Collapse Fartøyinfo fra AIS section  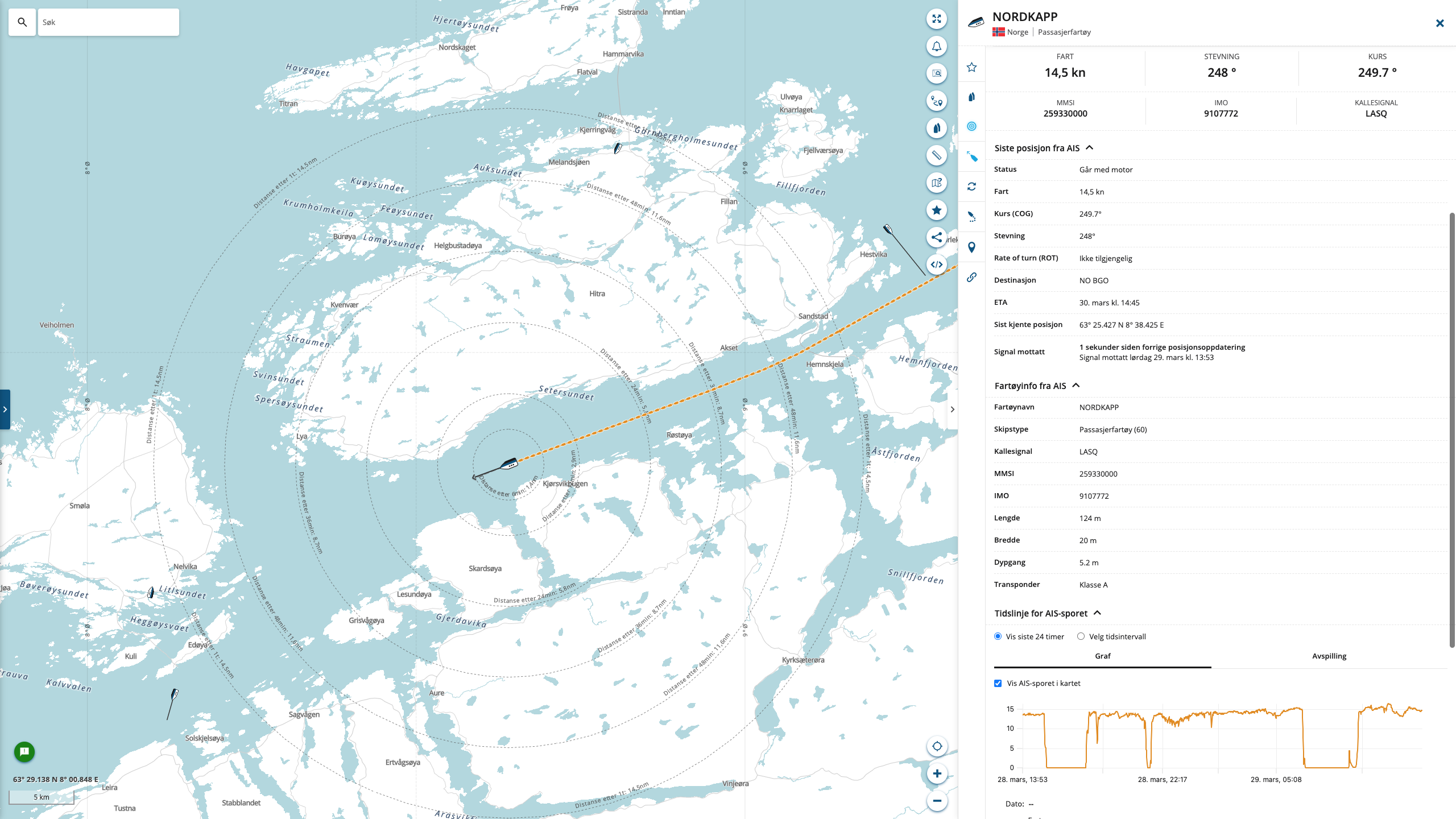tap(1076, 386)
